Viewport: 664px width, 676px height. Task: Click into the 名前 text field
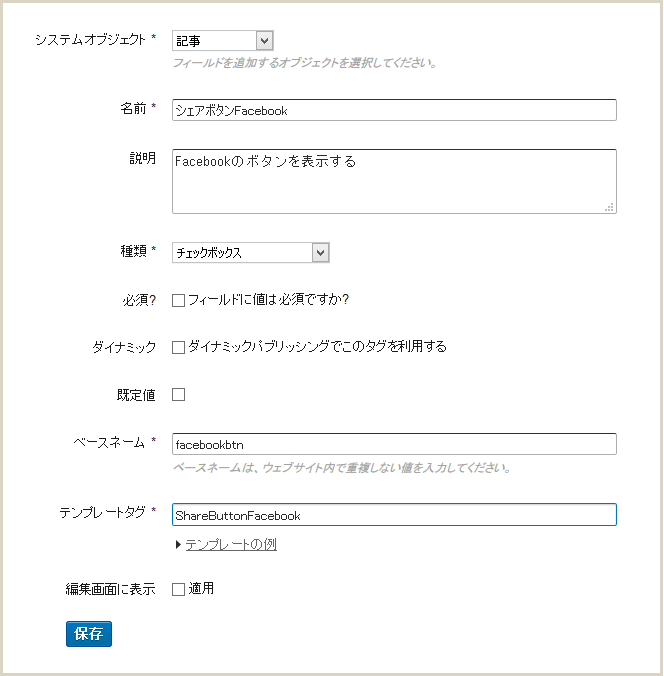(x=394, y=110)
